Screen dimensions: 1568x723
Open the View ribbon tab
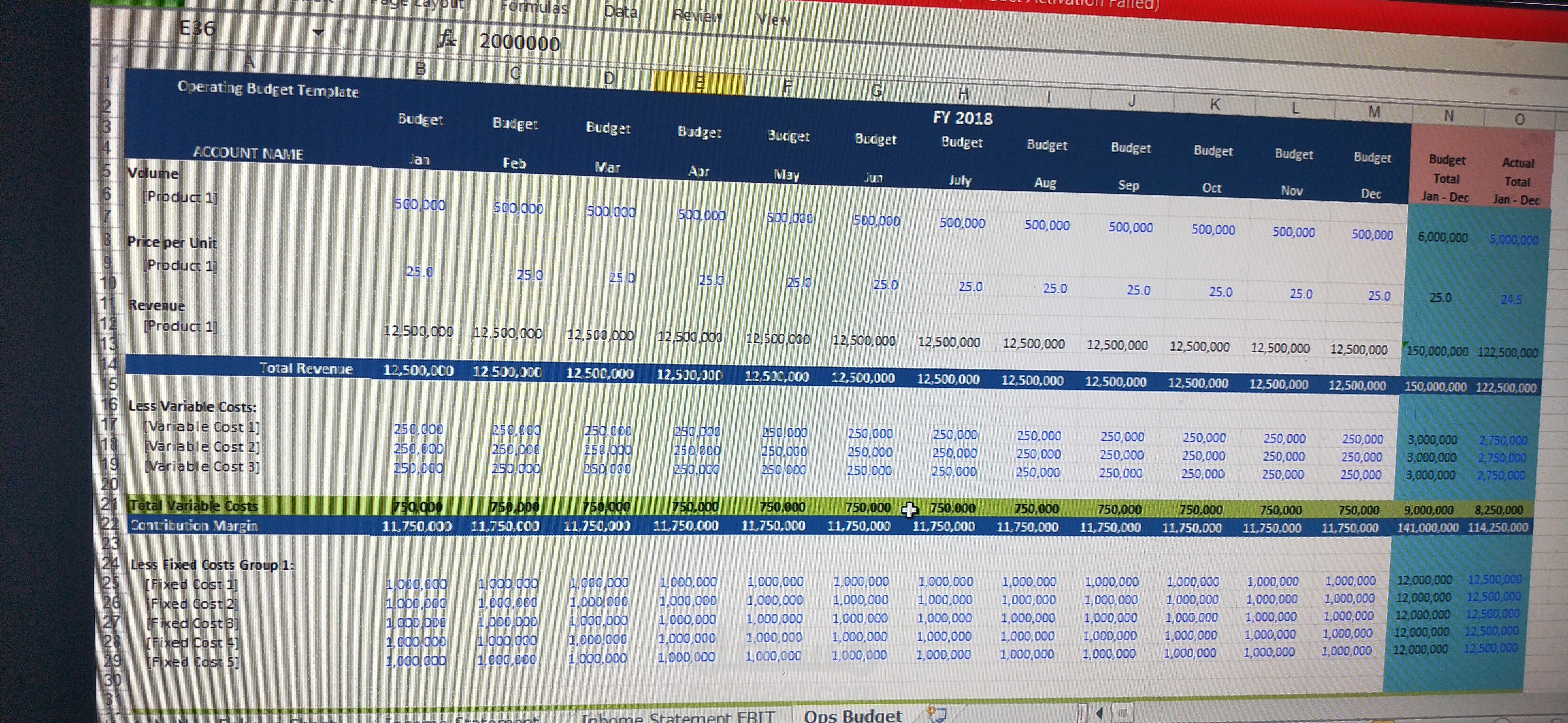click(773, 20)
